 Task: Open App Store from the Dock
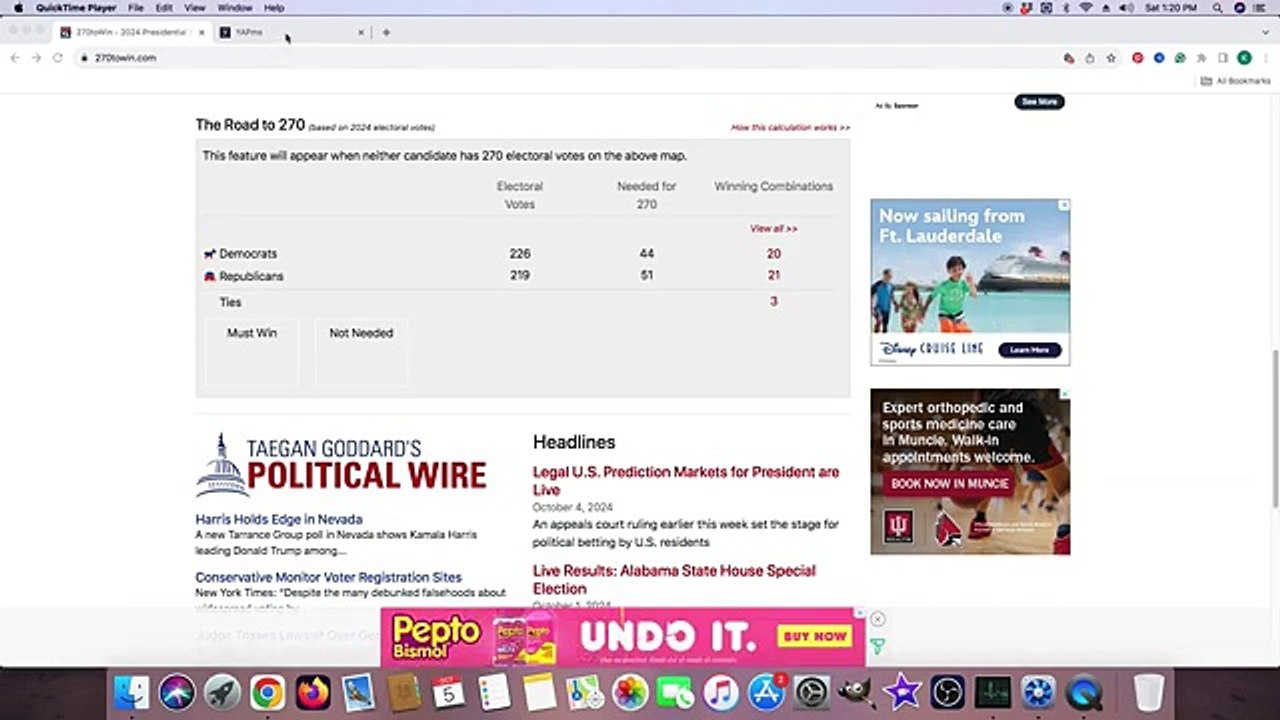[766, 692]
